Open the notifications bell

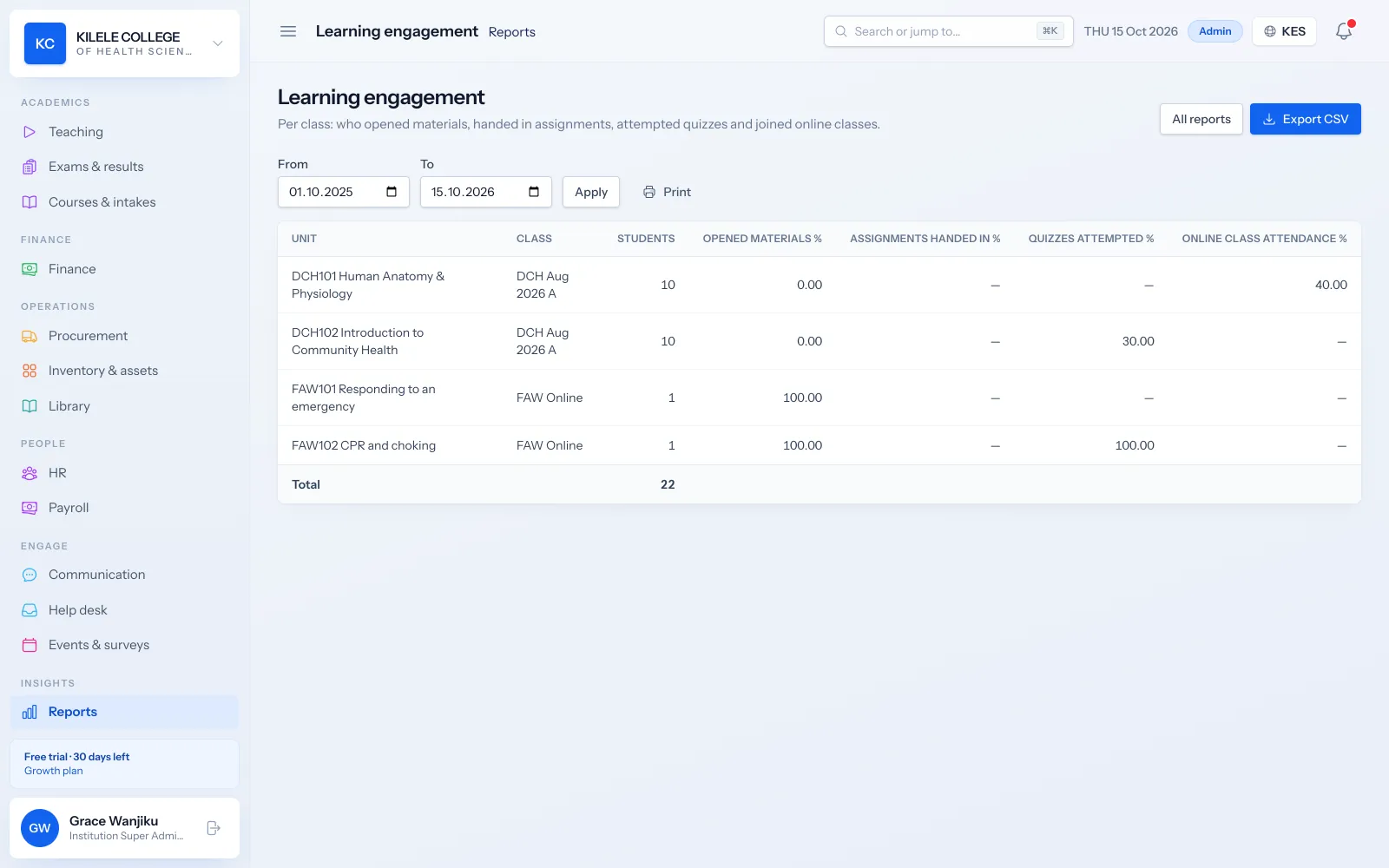click(1344, 31)
